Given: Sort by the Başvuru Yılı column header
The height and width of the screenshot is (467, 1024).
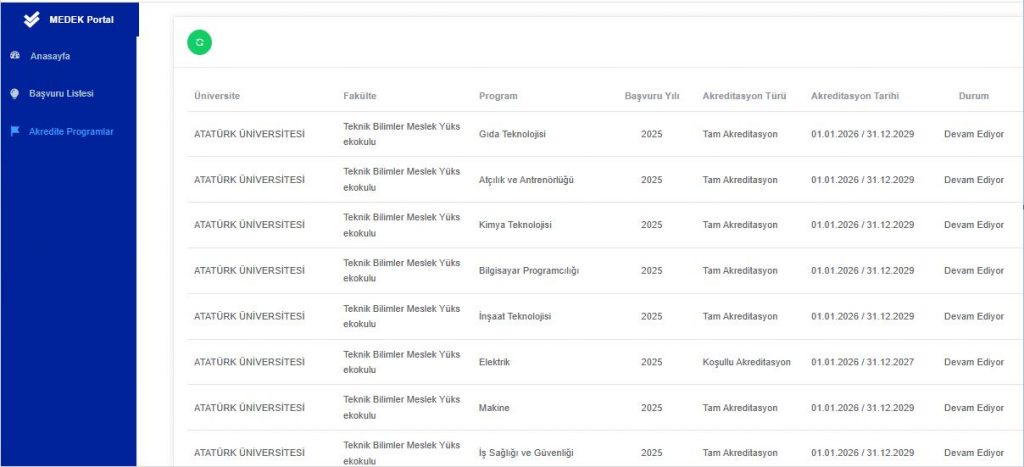Looking at the screenshot, I should (x=651, y=96).
